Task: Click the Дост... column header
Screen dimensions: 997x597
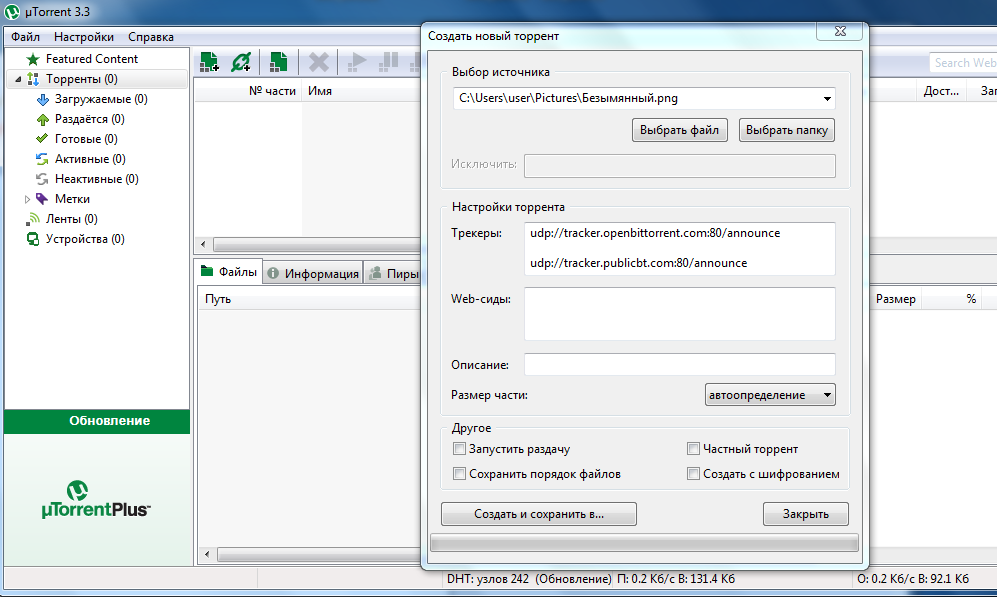Action: point(941,91)
